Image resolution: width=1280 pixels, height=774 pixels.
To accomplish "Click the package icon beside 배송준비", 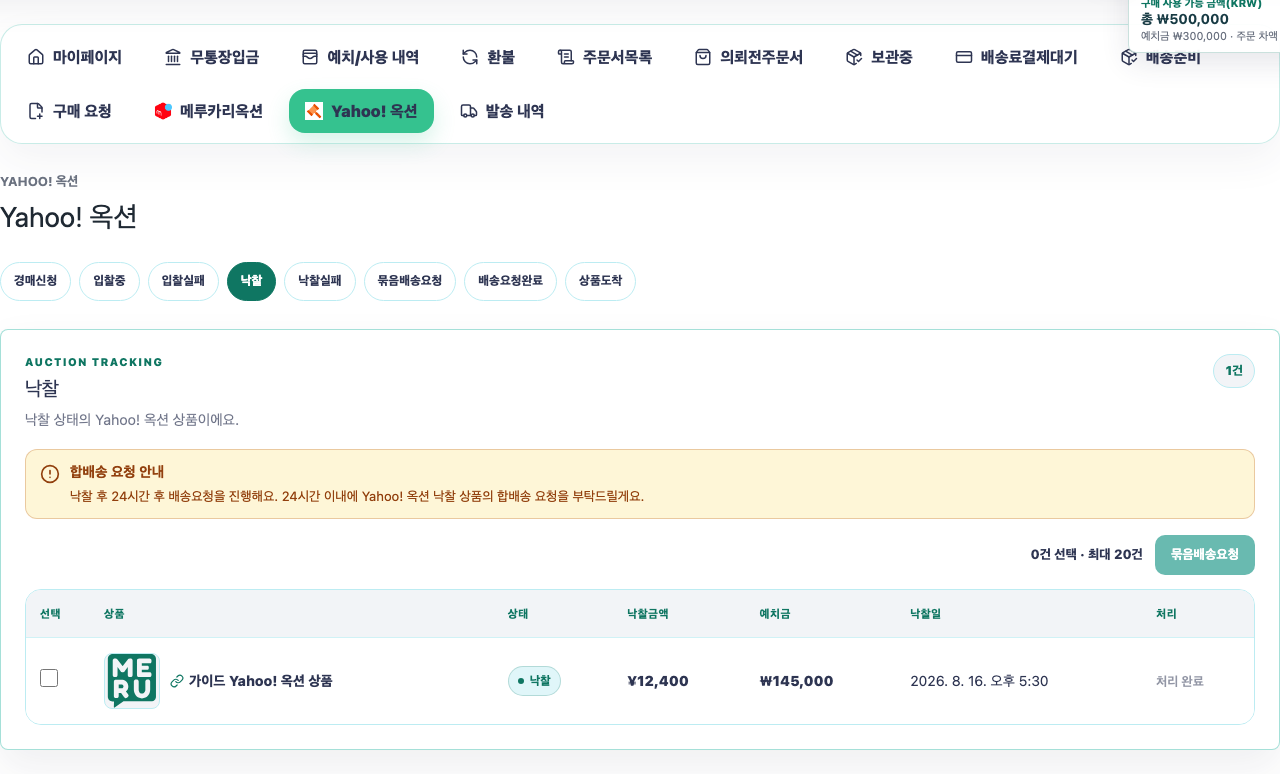I will coord(1129,57).
